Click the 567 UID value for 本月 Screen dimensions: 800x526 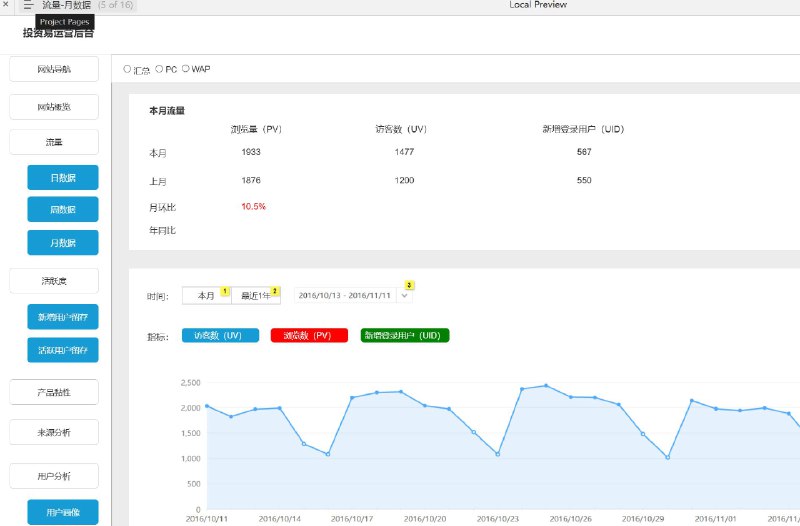tap(584, 152)
